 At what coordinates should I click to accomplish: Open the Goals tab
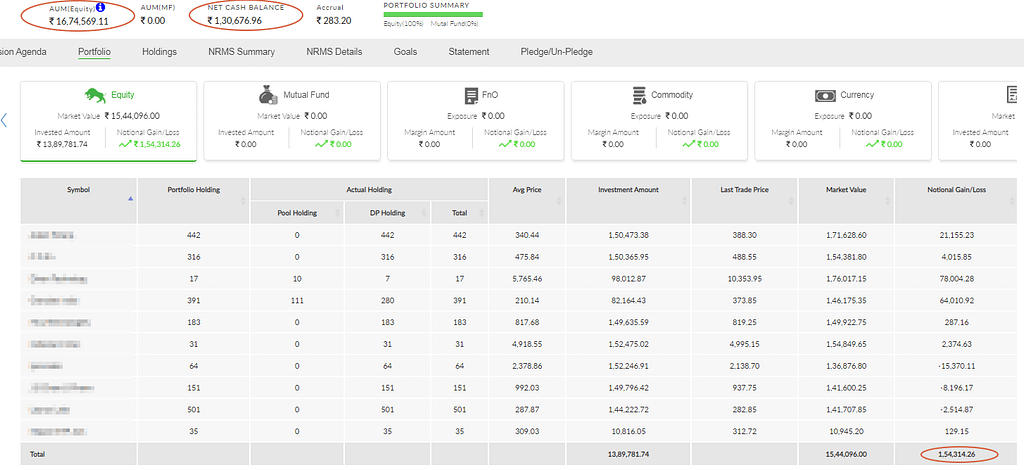(x=405, y=52)
